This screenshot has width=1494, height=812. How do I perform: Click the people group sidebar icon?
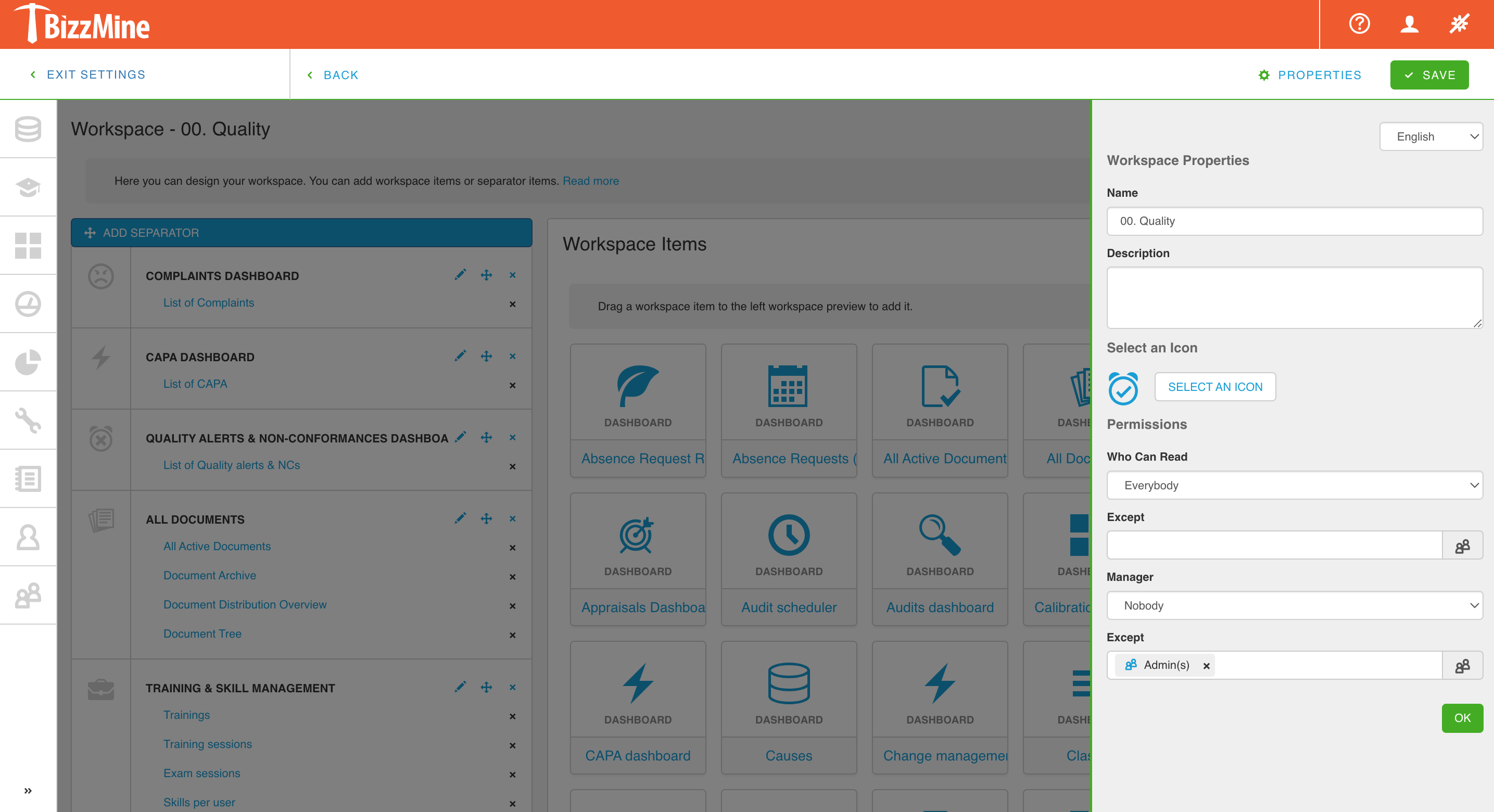(28, 594)
